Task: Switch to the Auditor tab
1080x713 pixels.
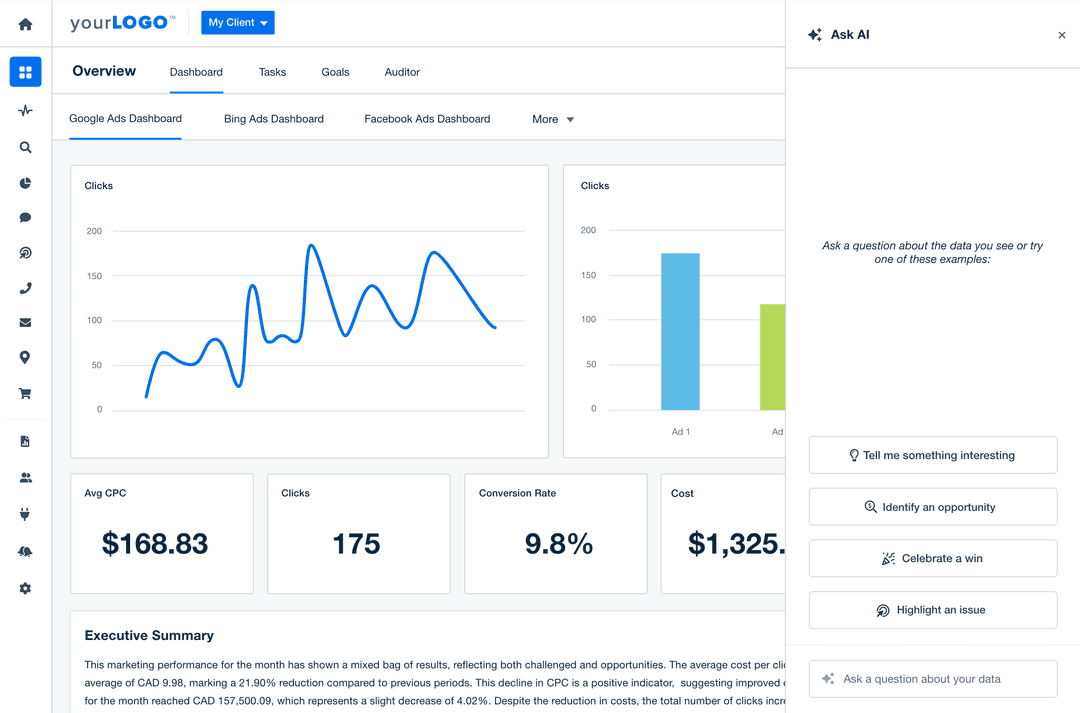Action: [402, 72]
